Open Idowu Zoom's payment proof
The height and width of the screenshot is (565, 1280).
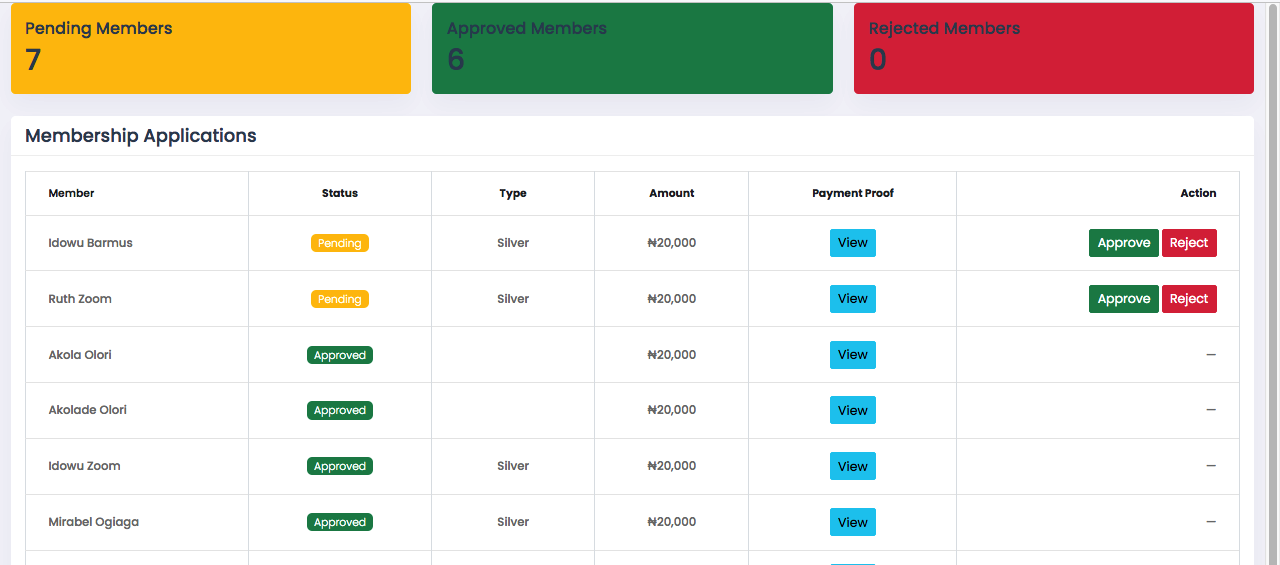tap(852, 466)
